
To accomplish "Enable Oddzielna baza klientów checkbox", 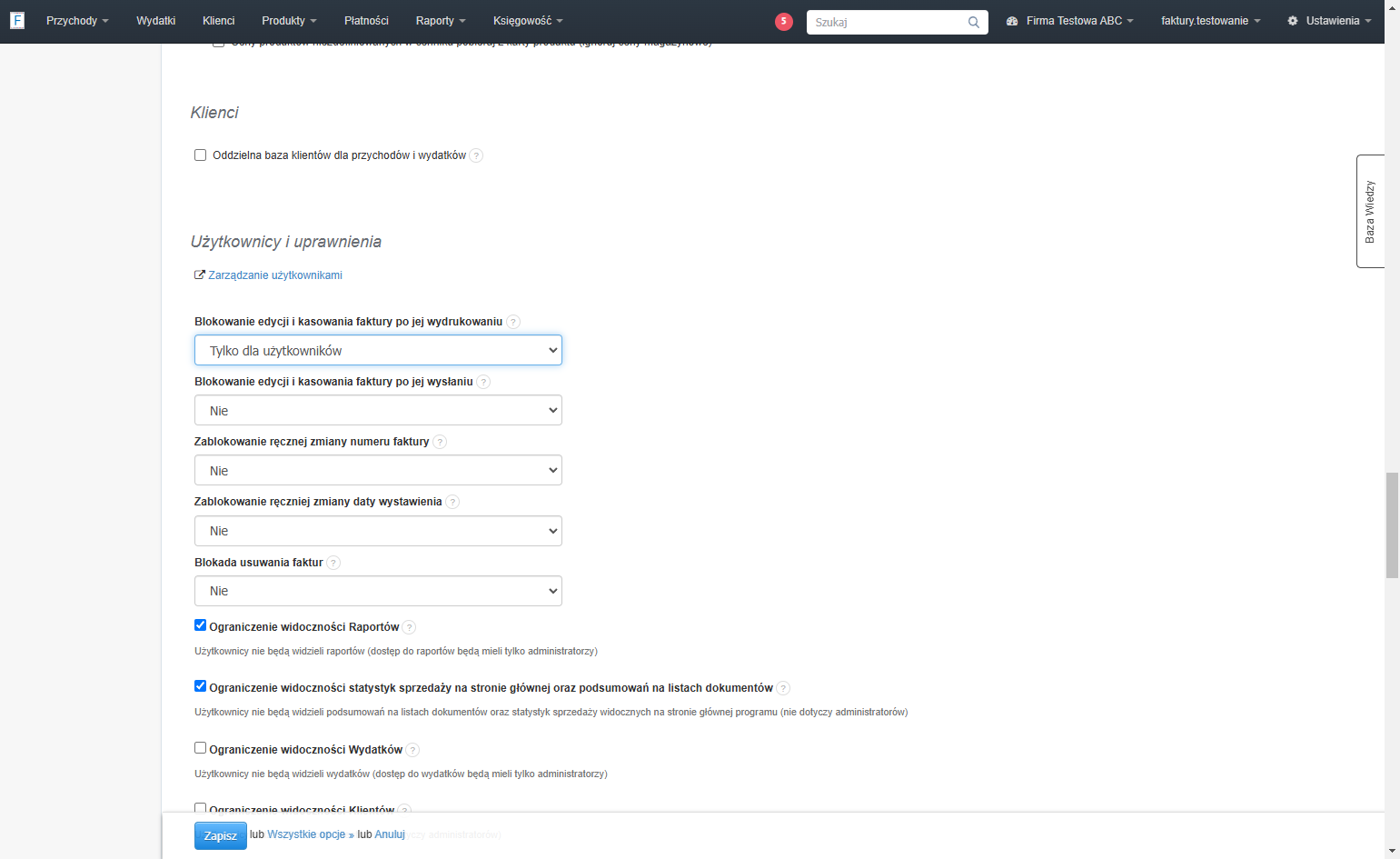I will pyautogui.click(x=200, y=155).
